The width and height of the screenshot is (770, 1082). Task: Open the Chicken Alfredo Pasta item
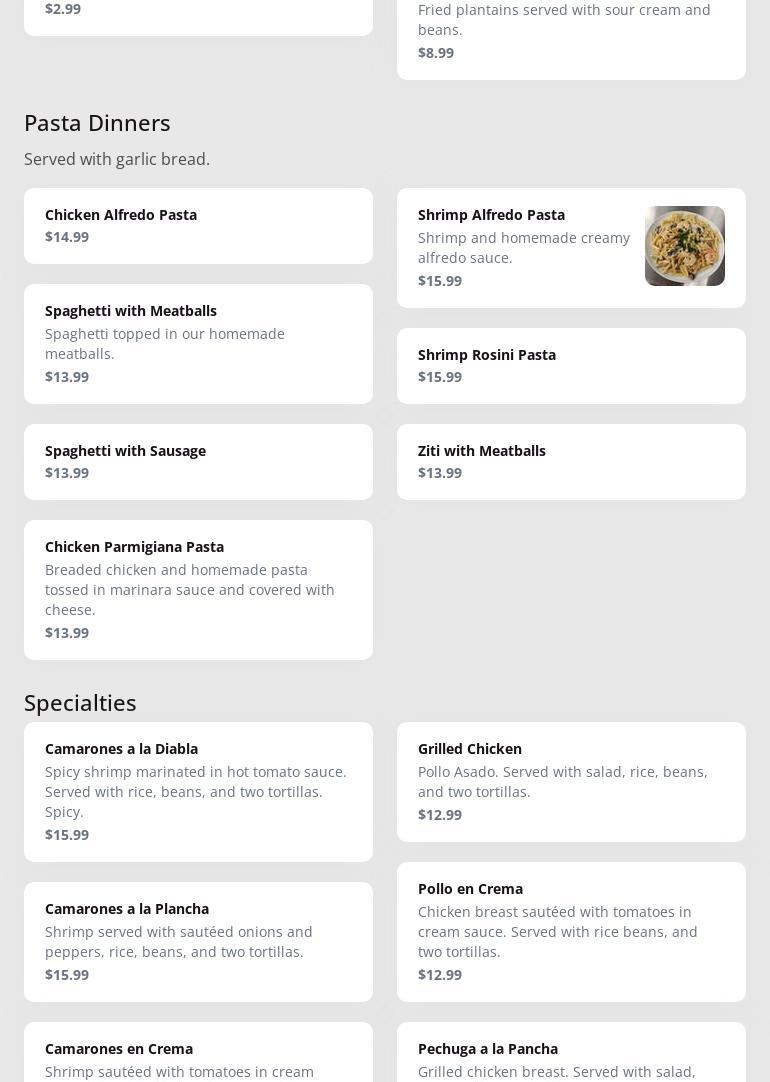click(198, 226)
